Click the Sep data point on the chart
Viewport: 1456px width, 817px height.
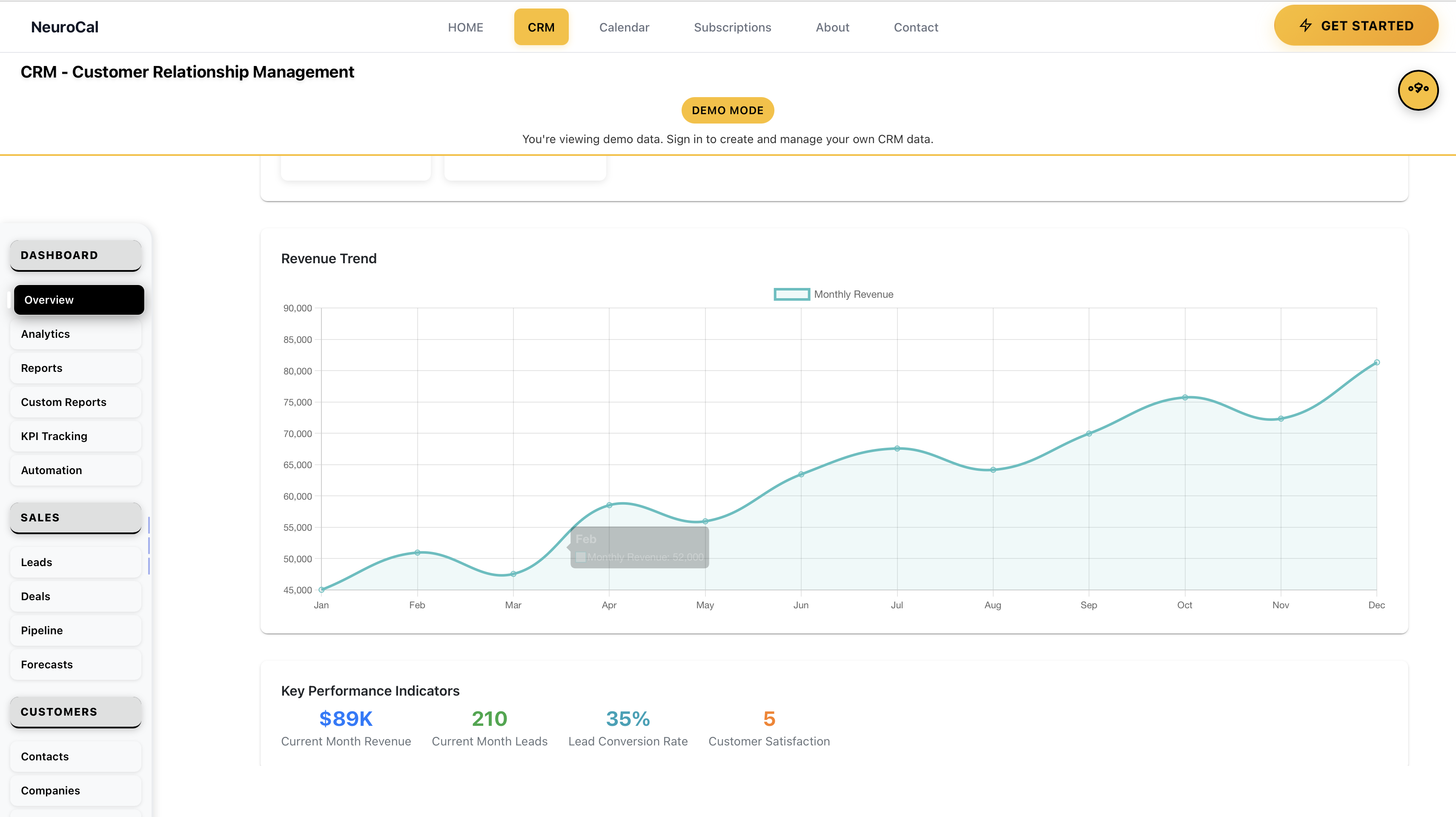(x=1089, y=434)
